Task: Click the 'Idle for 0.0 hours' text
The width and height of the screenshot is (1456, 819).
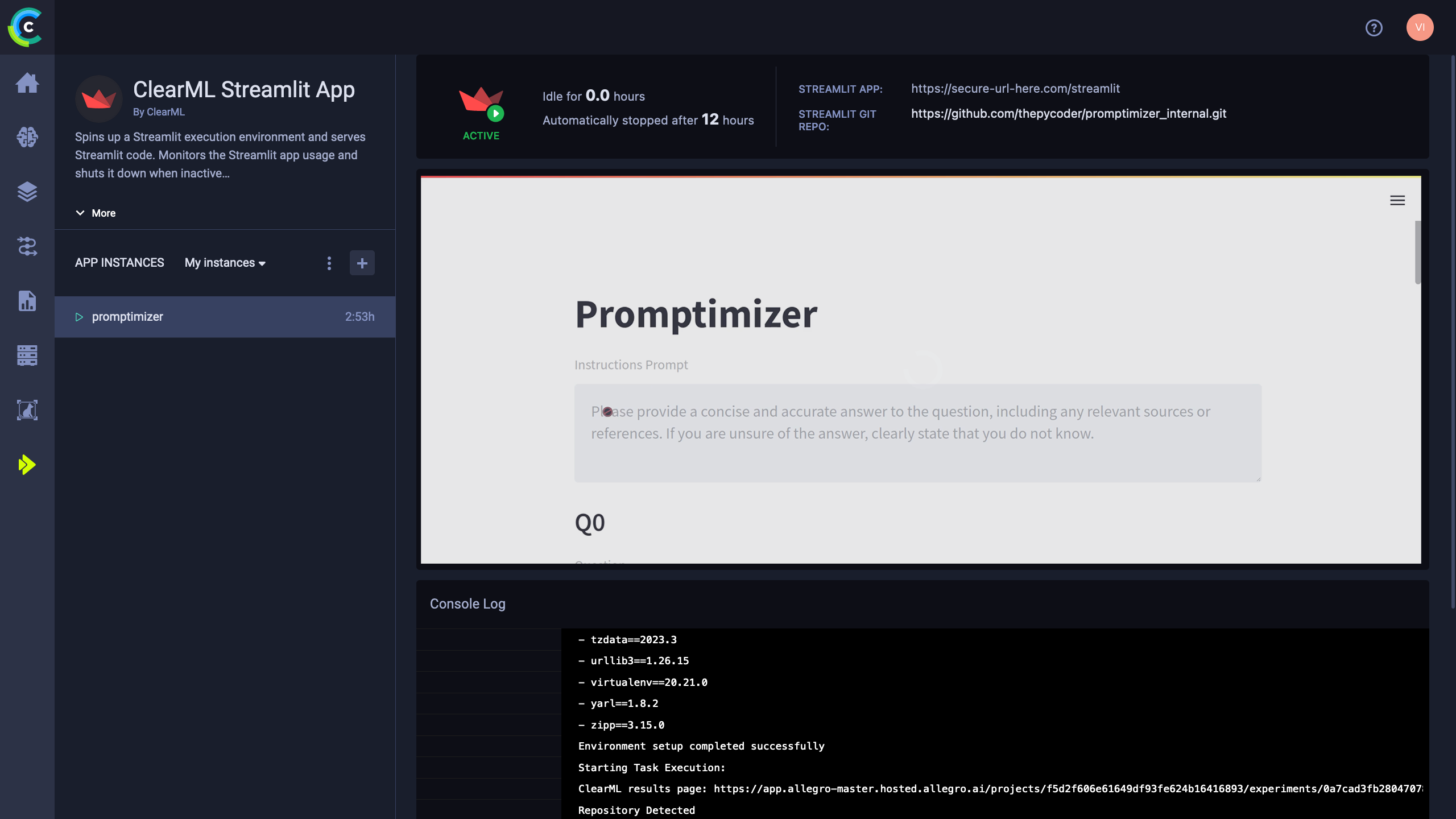Action: point(593,96)
